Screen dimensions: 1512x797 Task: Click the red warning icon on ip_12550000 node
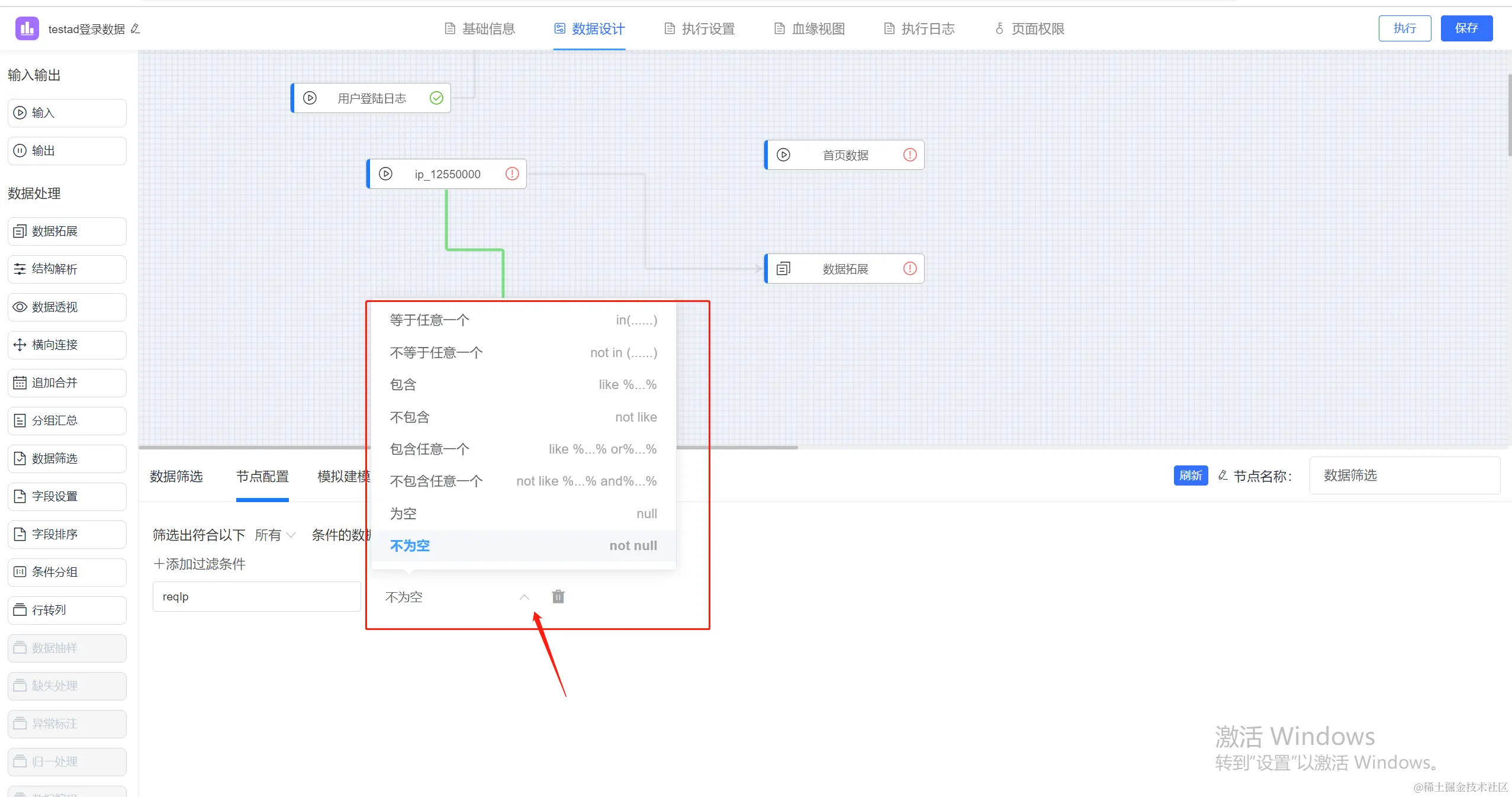click(512, 173)
